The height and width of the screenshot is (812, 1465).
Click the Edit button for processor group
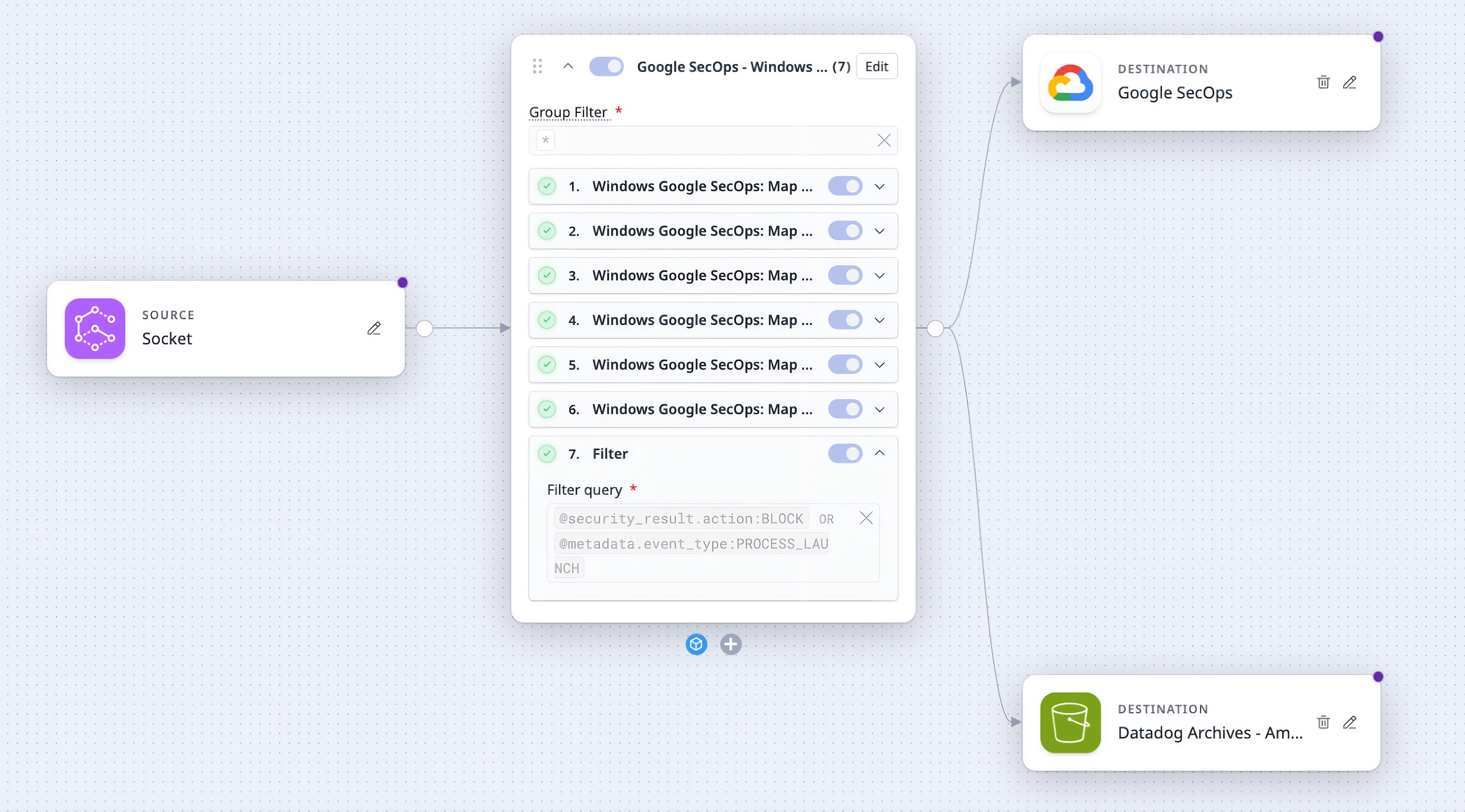[877, 66]
